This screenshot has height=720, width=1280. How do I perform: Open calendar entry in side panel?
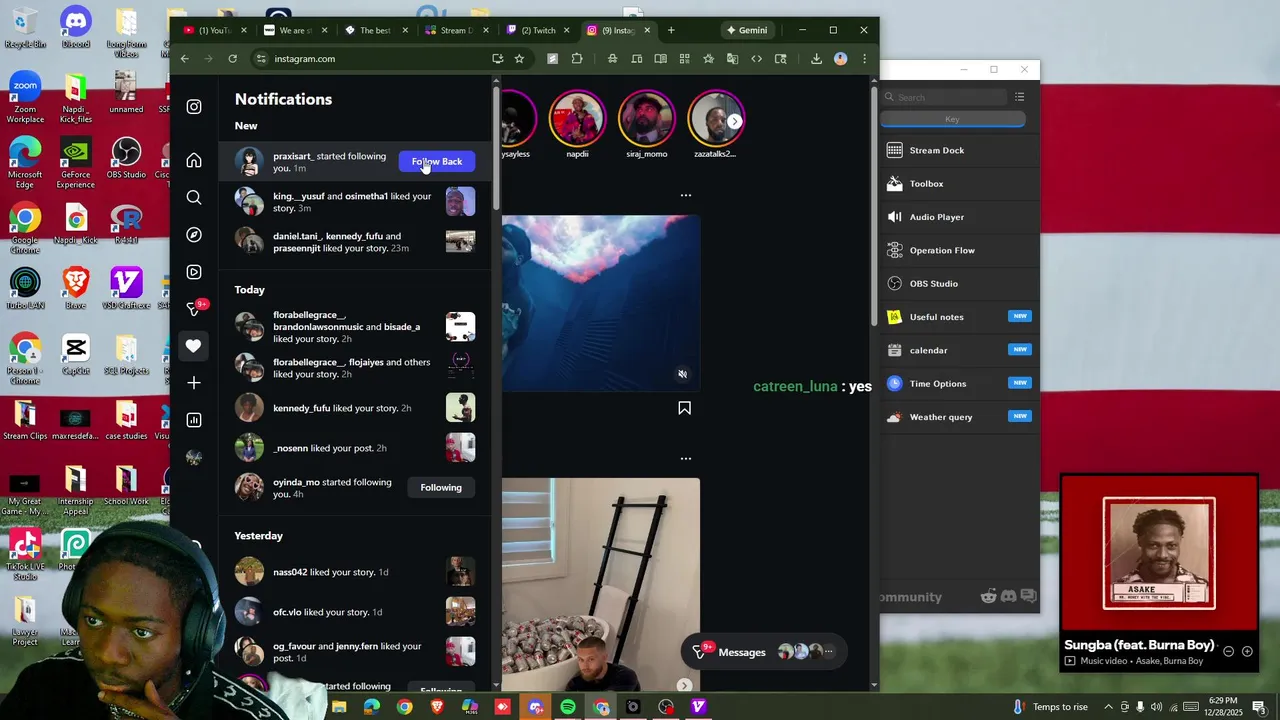coord(958,350)
